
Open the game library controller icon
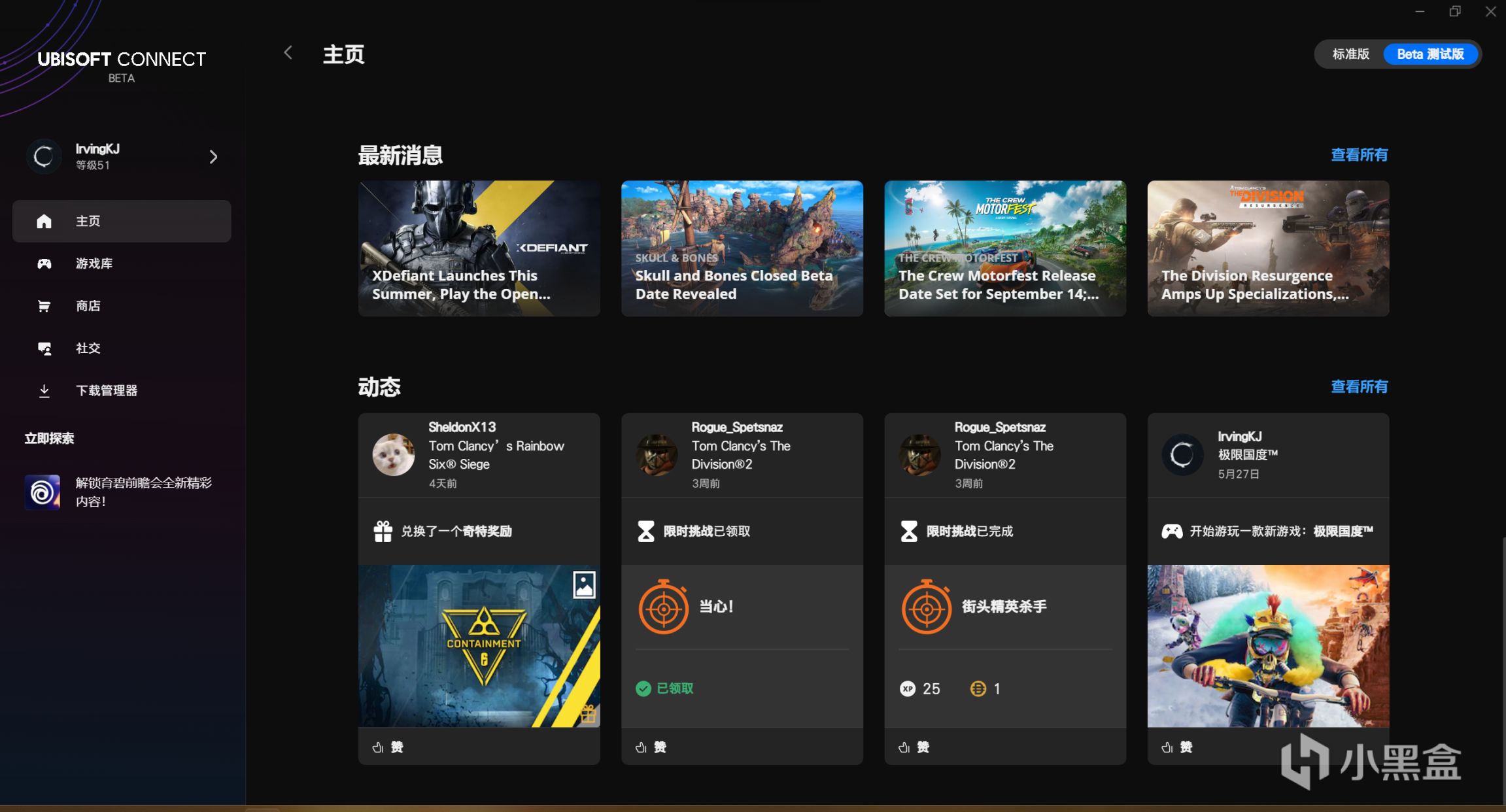44,263
